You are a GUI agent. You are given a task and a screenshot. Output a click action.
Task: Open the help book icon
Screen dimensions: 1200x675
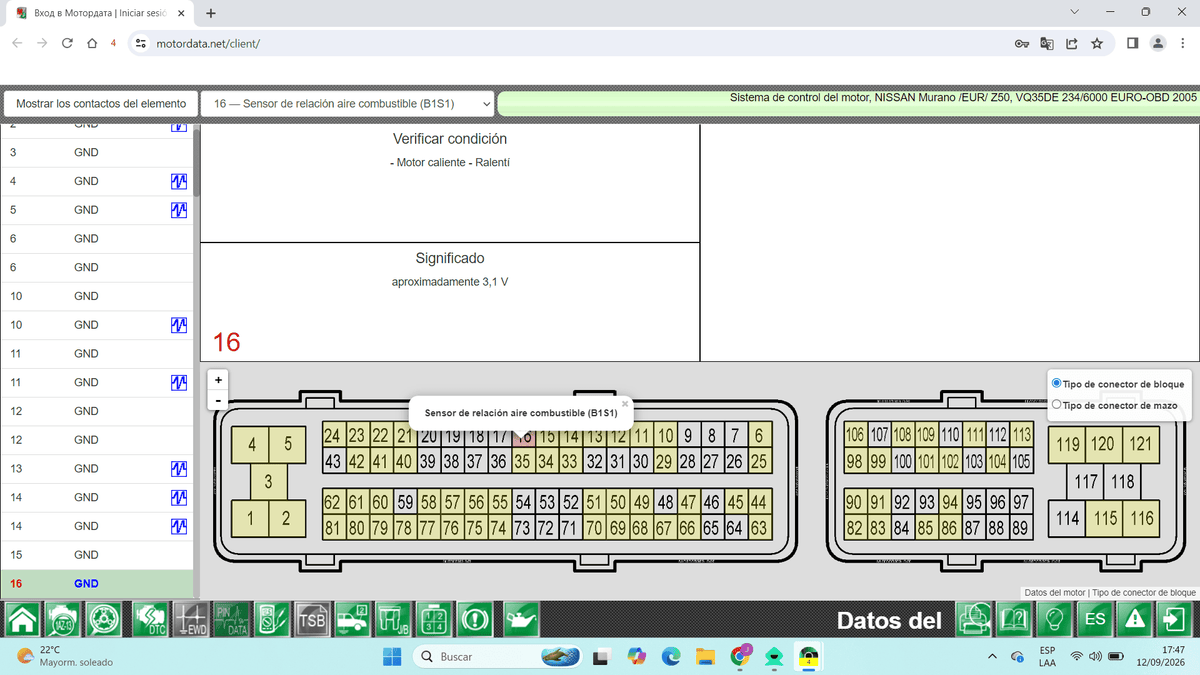tap(1014, 620)
